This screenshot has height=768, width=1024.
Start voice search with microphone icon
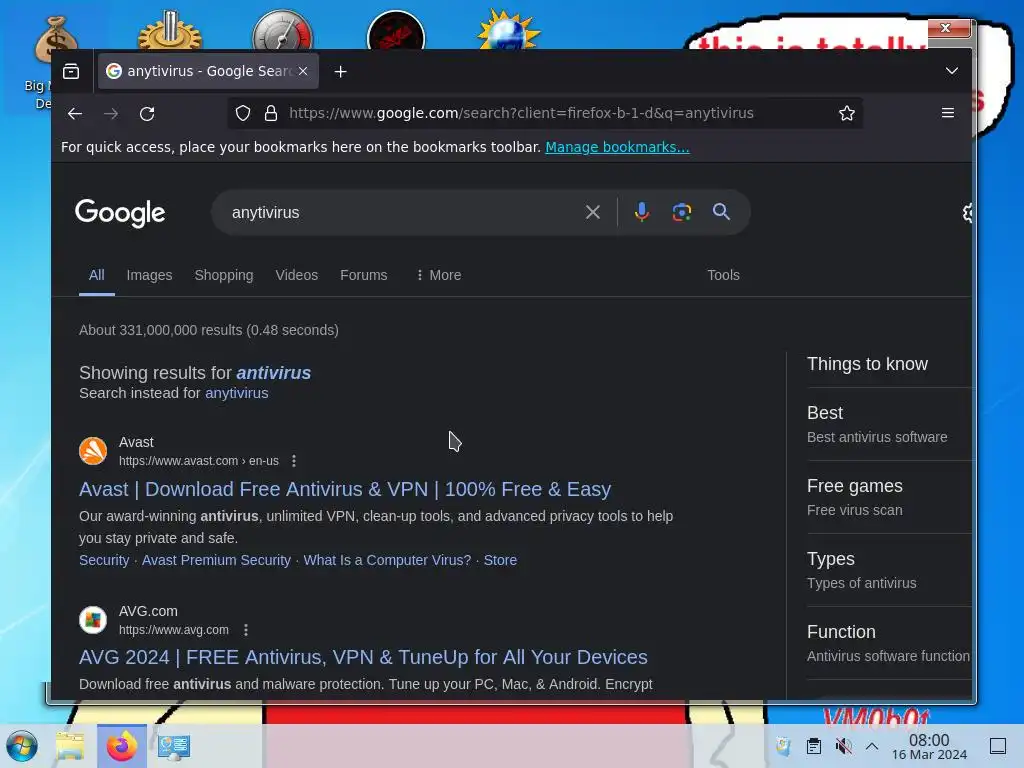coord(641,212)
